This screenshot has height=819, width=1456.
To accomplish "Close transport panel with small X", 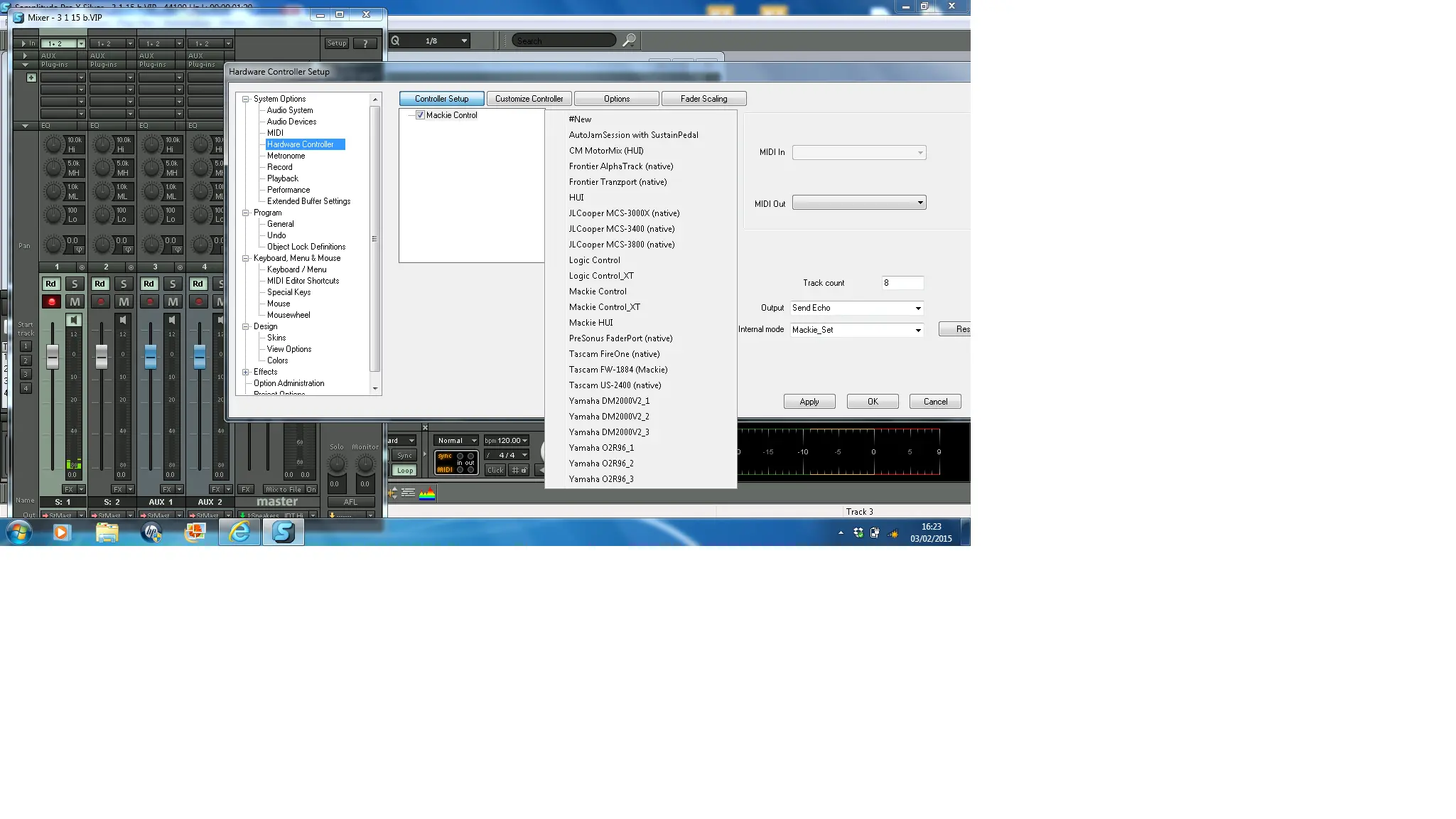I will (425, 427).
